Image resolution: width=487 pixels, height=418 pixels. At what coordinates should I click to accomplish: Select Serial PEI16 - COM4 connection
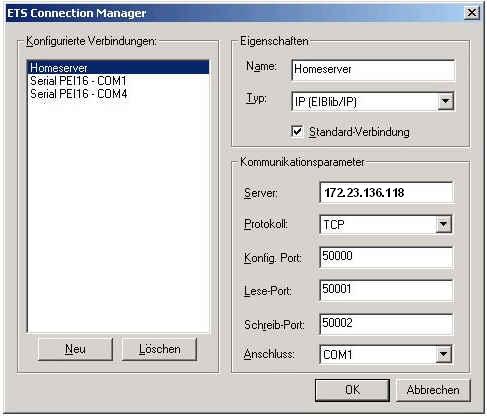pyautogui.click(x=118, y=94)
